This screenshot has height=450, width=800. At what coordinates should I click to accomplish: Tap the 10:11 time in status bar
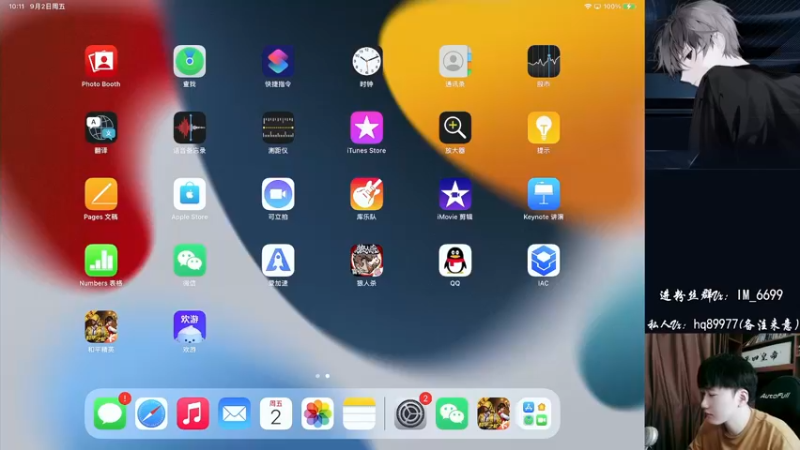16,7
